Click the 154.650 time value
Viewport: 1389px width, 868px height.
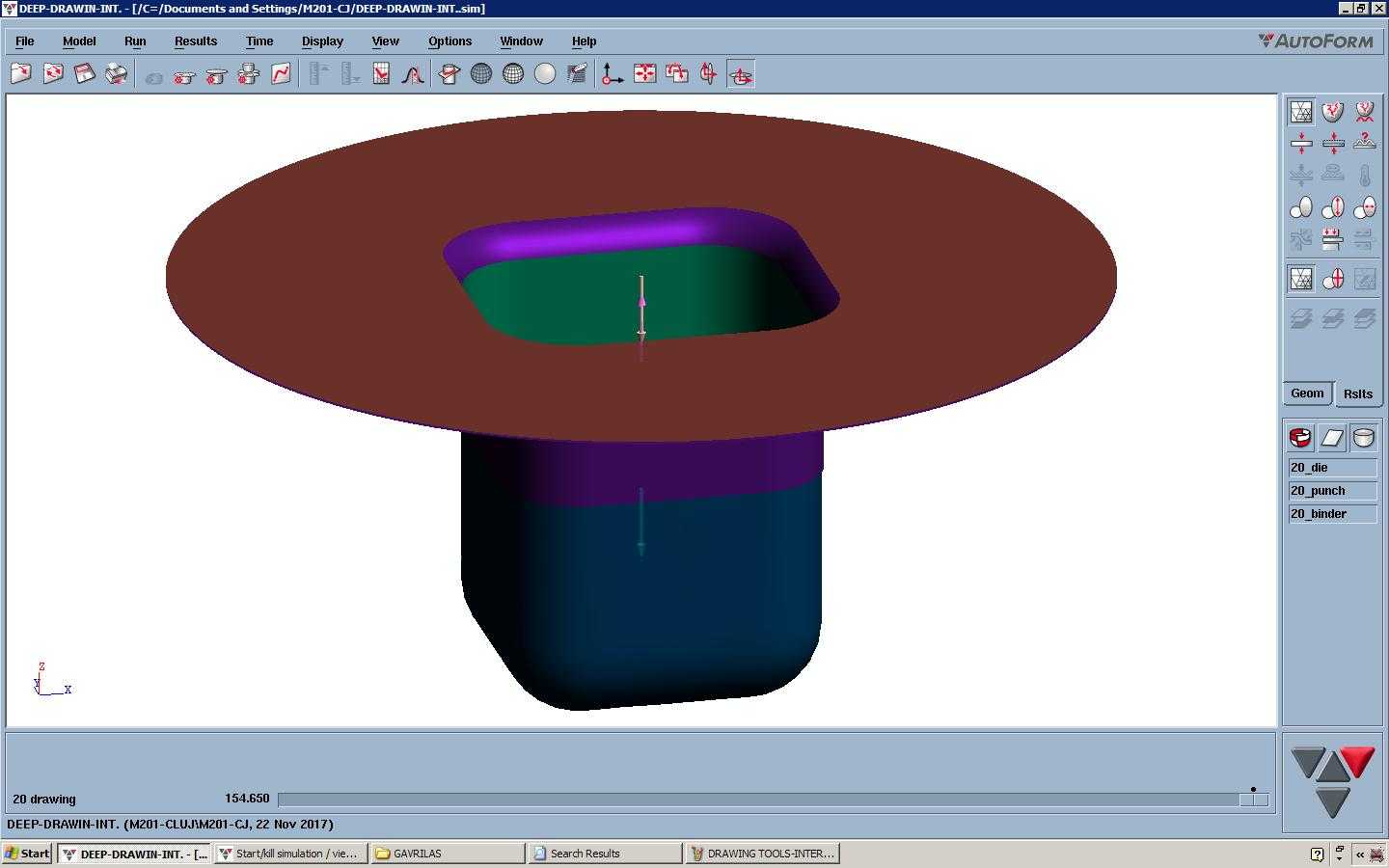point(247,799)
